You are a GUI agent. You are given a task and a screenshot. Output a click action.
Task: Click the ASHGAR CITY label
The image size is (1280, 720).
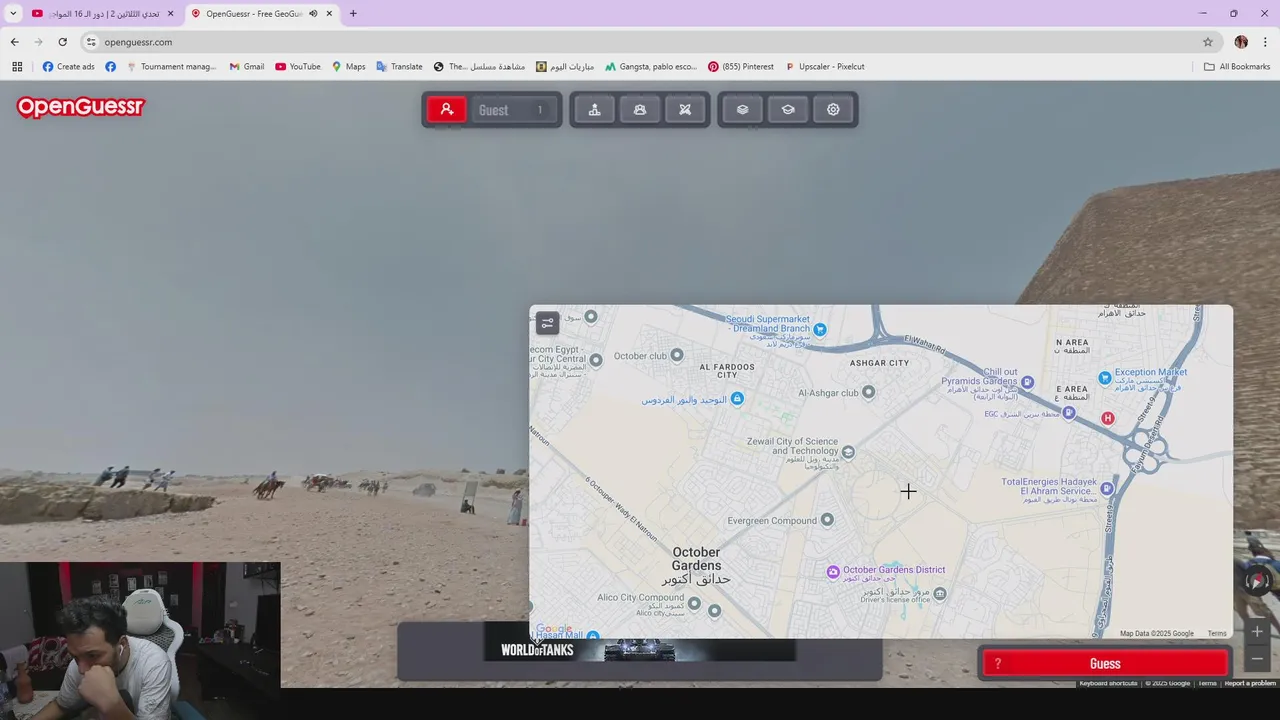879,363
